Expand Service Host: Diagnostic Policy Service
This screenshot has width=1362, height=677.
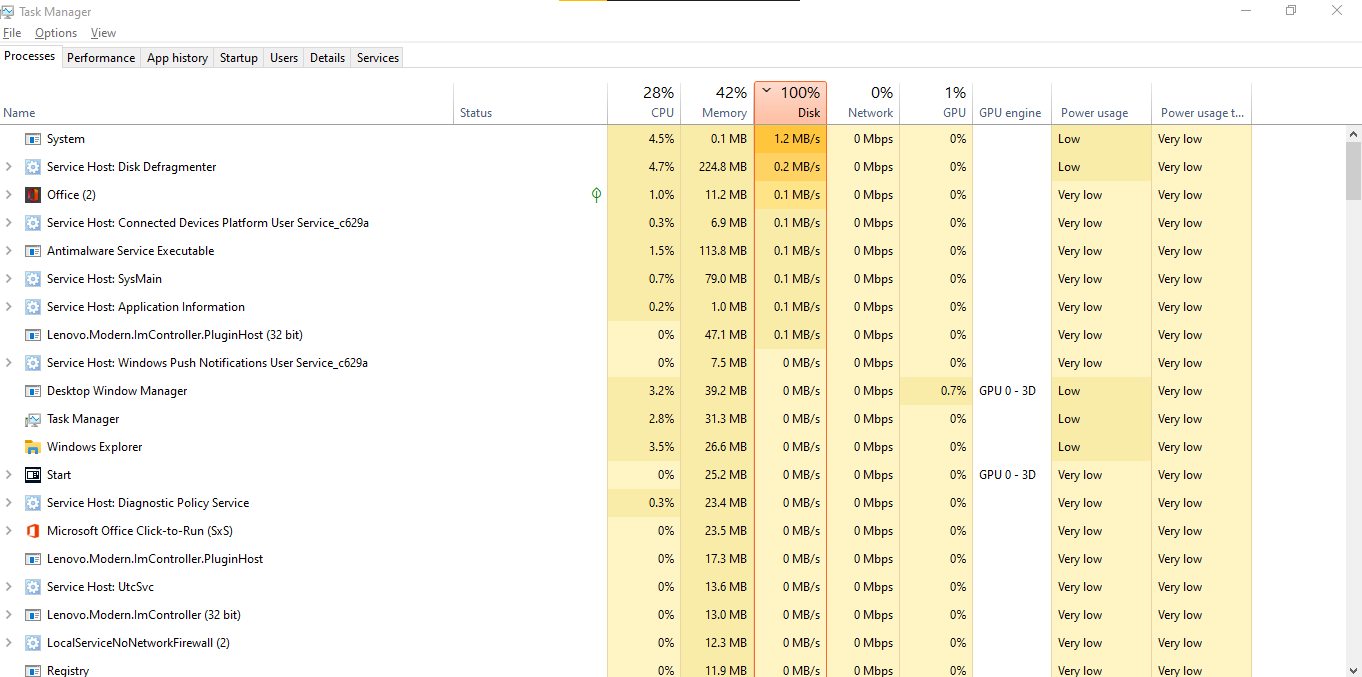coord(9,503)
